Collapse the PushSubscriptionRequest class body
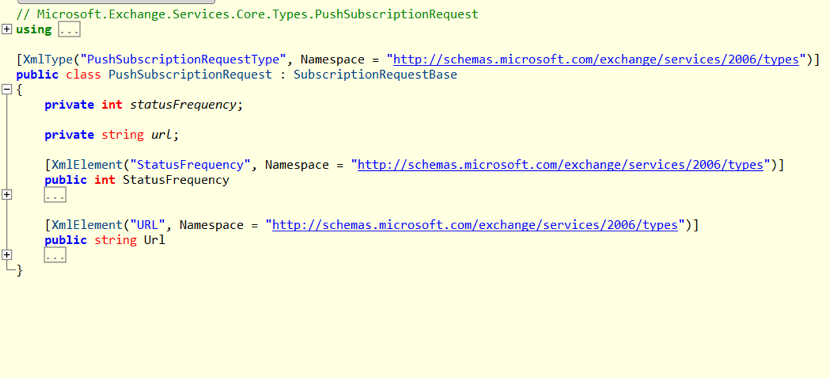 [x=6, y=89]
